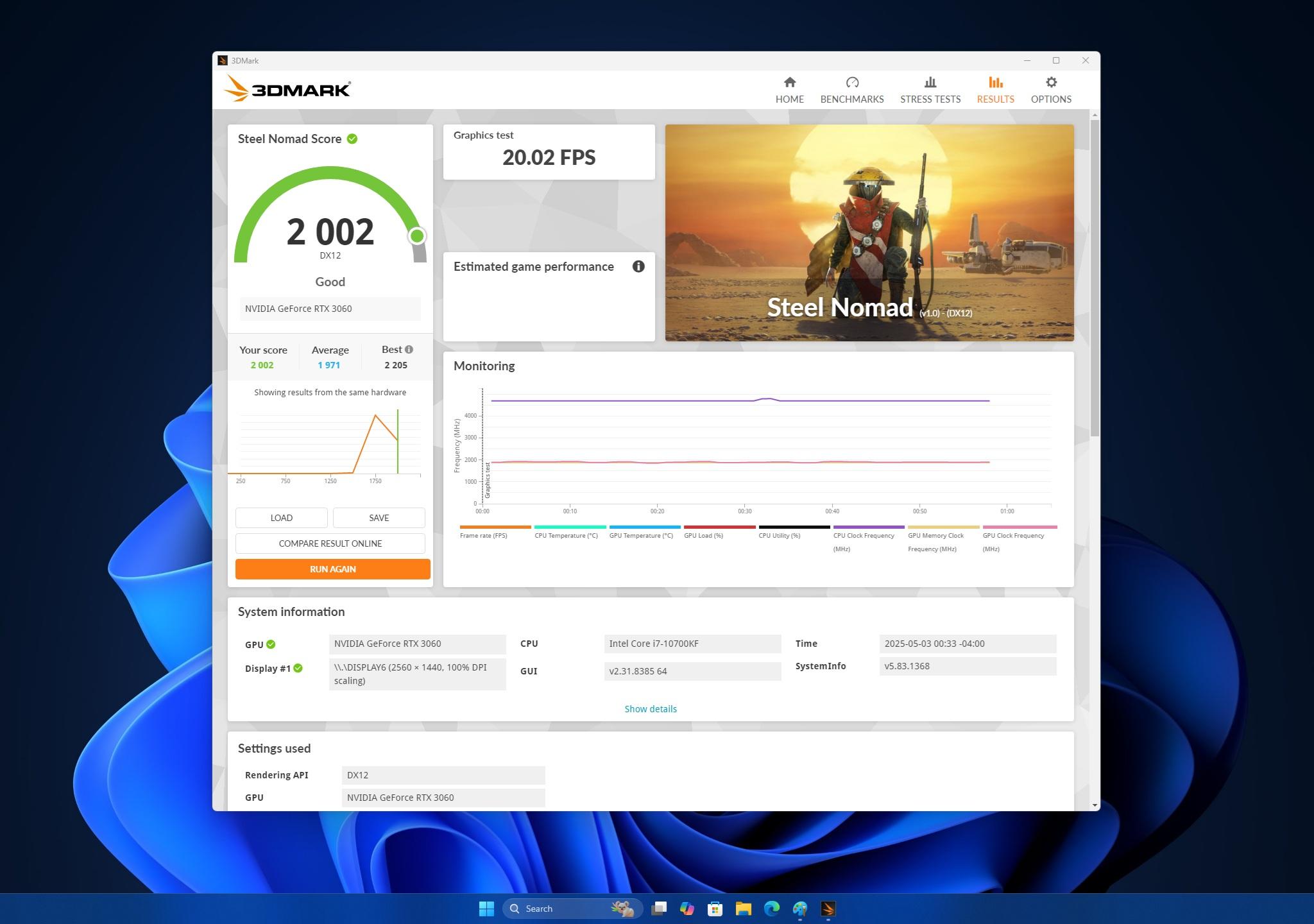Click the green score validation checkmark
This screenshot has height=924, width=1314.
tap(352, 139)
